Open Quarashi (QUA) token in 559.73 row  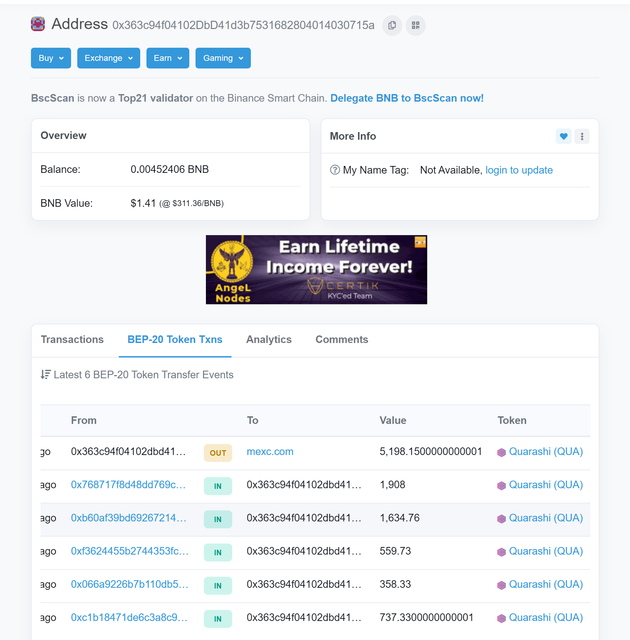click(546, 551)
